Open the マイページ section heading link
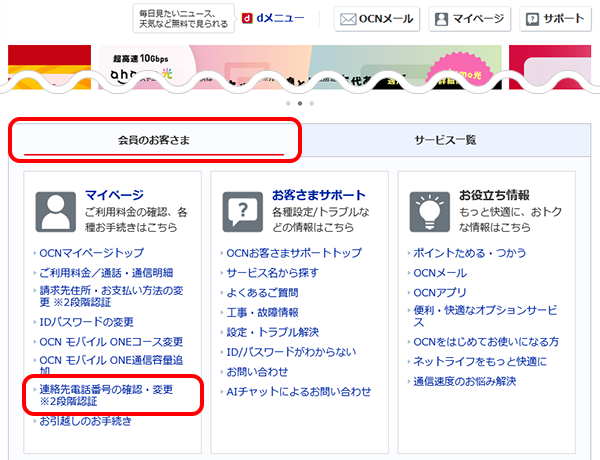Viewport: 600px width, 460px height. pos(114,195)
